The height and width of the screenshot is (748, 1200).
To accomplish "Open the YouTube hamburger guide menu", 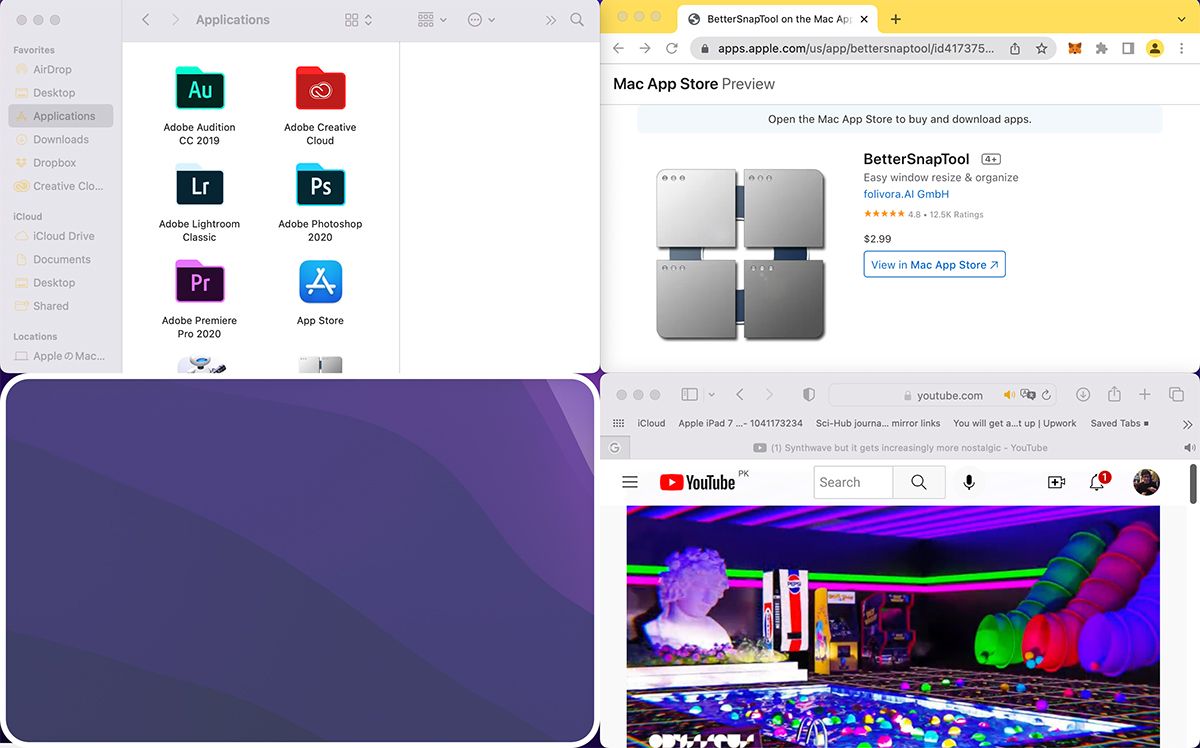I will pos(630,482).
